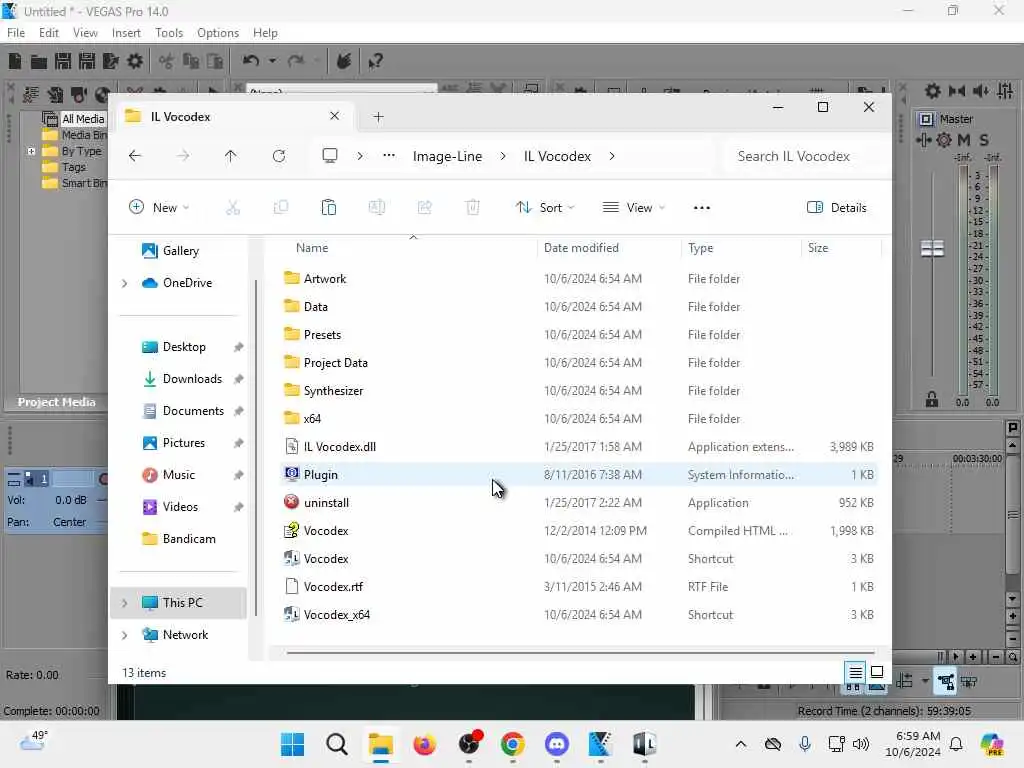1024x768 pixels.
Task: Open the File menu in VEGAS Pro
Action: point(16,33)
